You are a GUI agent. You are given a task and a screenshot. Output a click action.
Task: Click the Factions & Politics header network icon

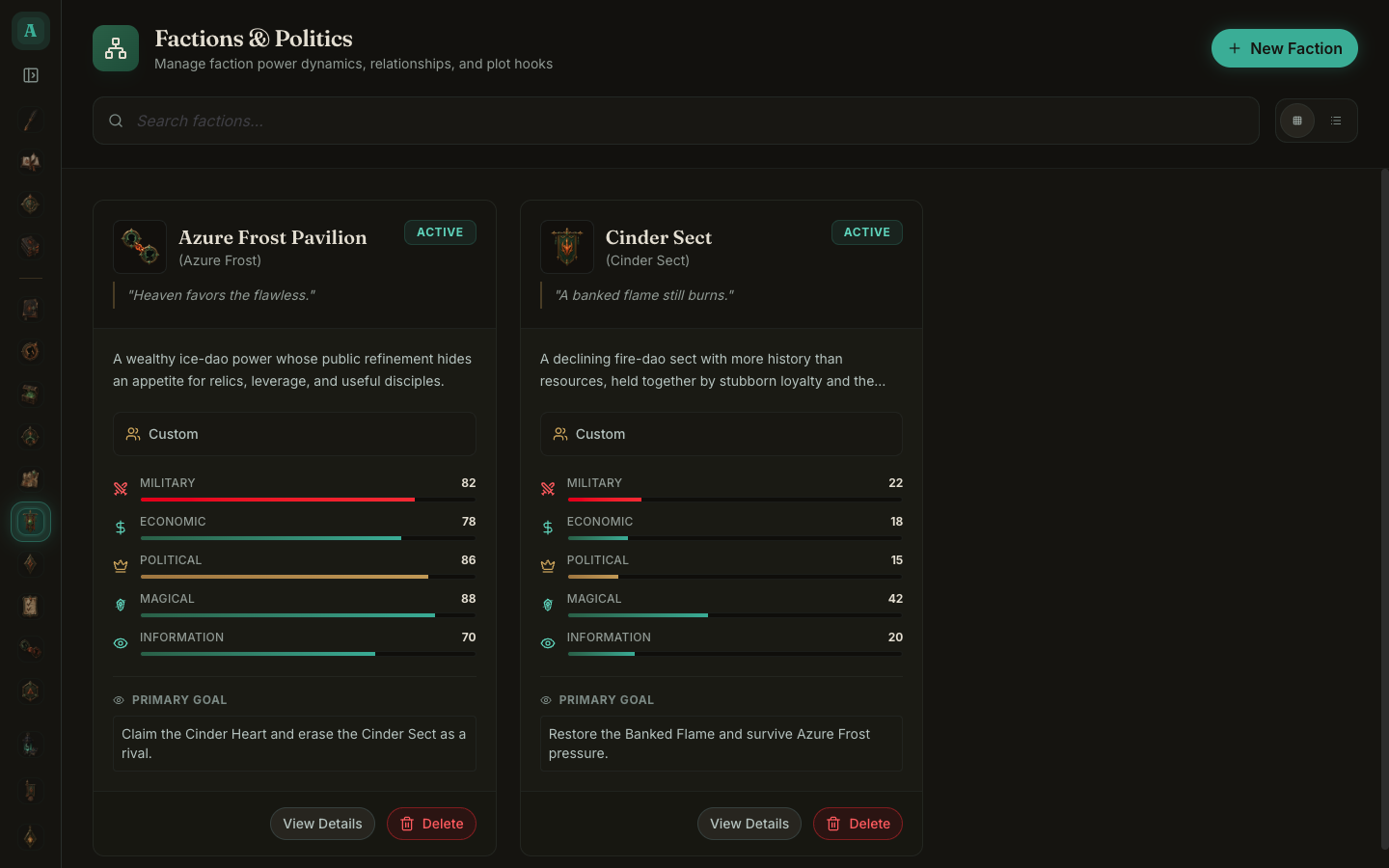pos(116,48)
